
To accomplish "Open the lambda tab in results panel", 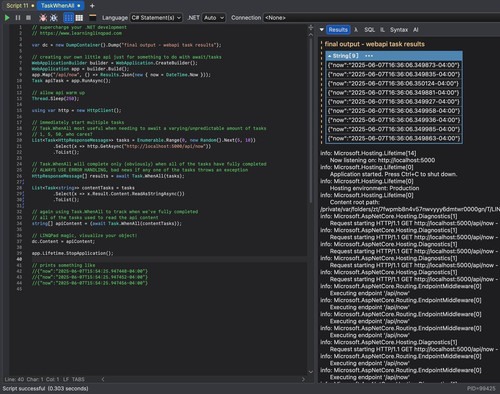I will (x=356, y=30).
